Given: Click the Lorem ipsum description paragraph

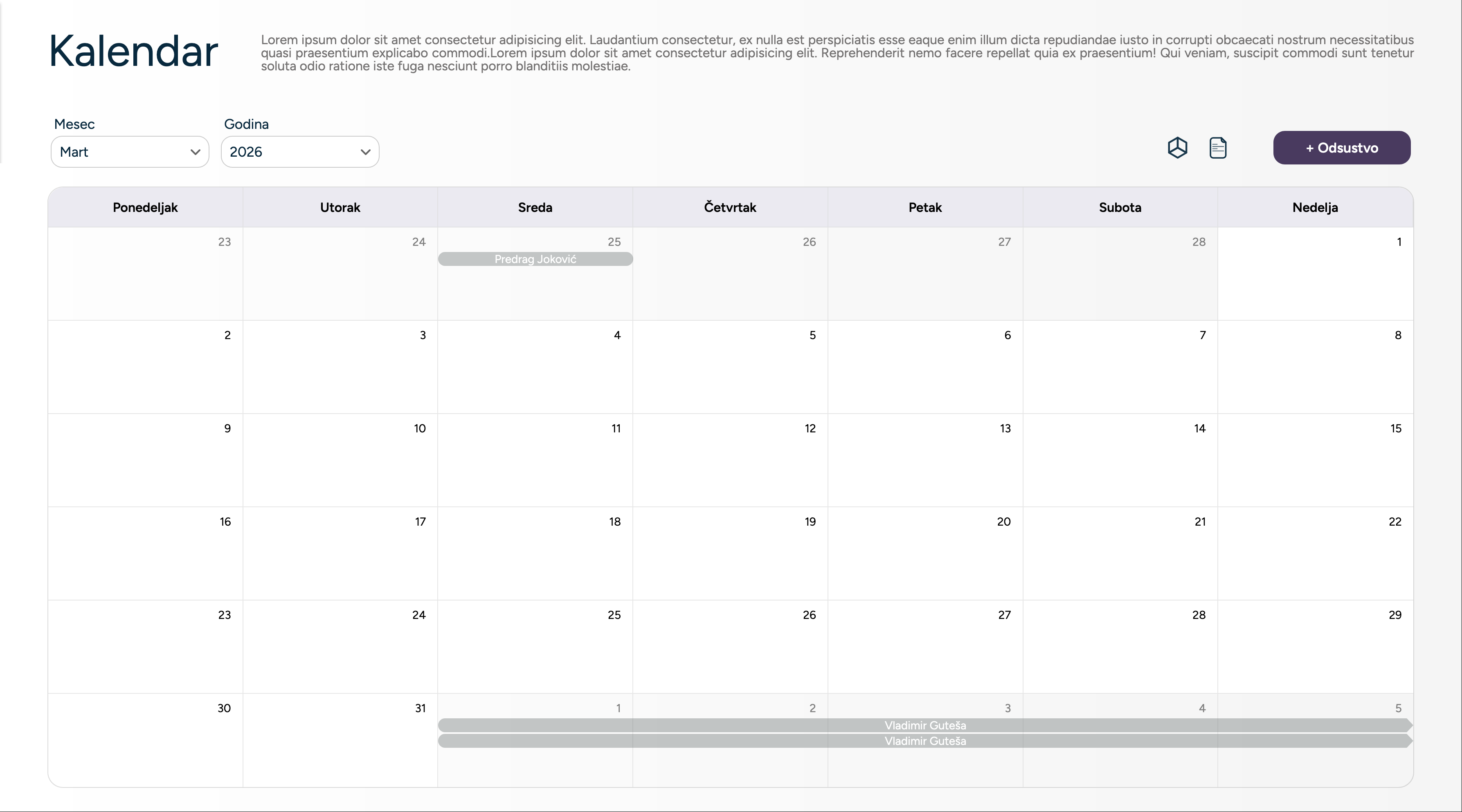Looking at the screenshot, I should point(837,53).
